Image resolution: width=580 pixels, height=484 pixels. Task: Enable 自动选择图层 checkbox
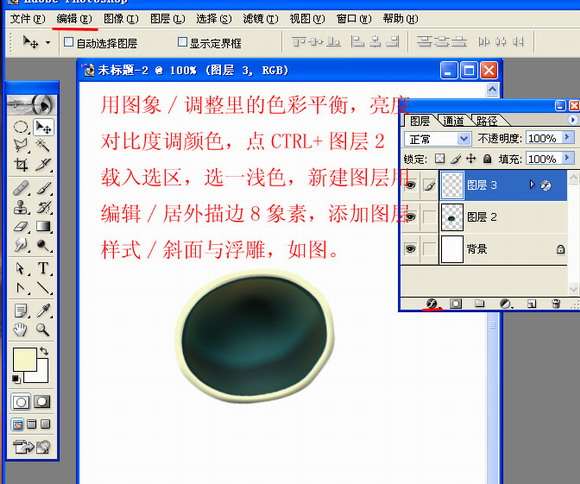[x=68, y=42]
